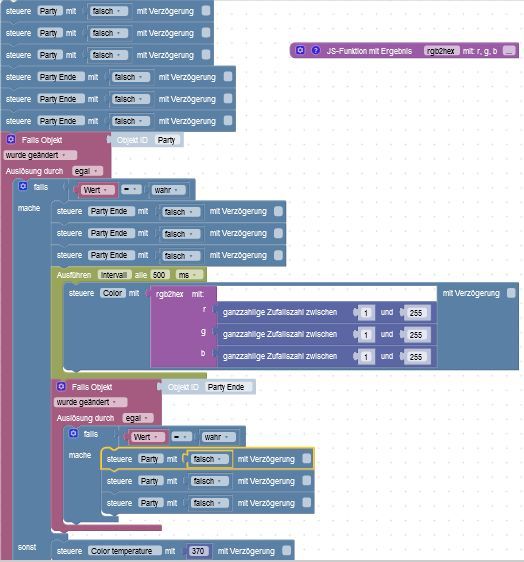Edit the minimum value 1 in the r row
Screen dimensions: 524x562
pyautogui.click(x=366, y=313)
